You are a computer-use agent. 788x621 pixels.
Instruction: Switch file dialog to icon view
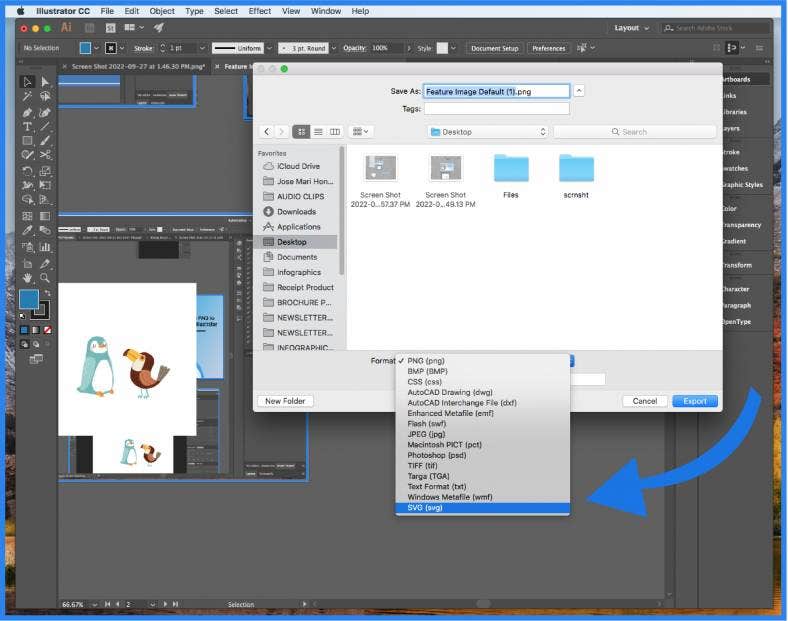301,132
